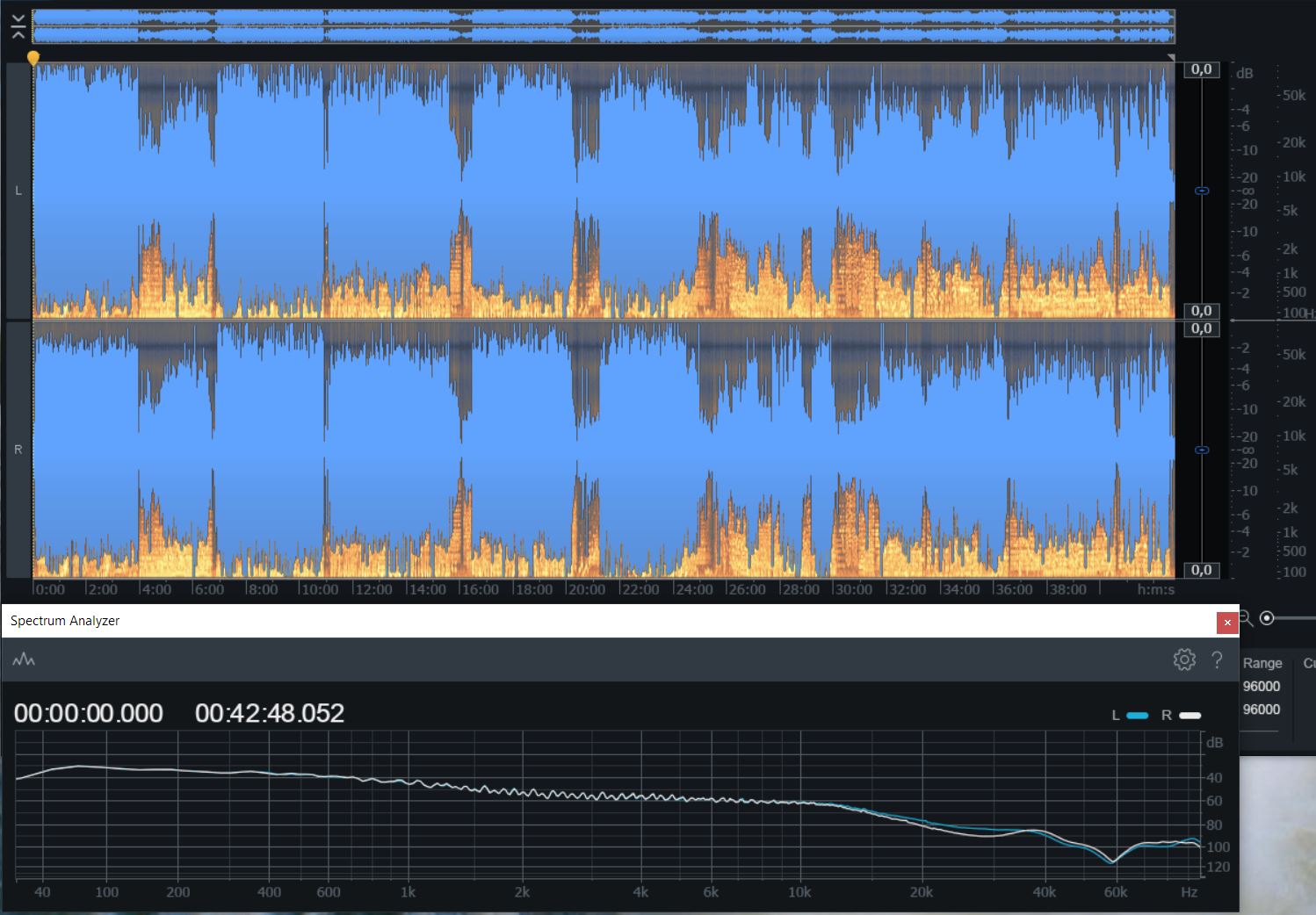Click the 20:00 mark on the time ruler

587,589
